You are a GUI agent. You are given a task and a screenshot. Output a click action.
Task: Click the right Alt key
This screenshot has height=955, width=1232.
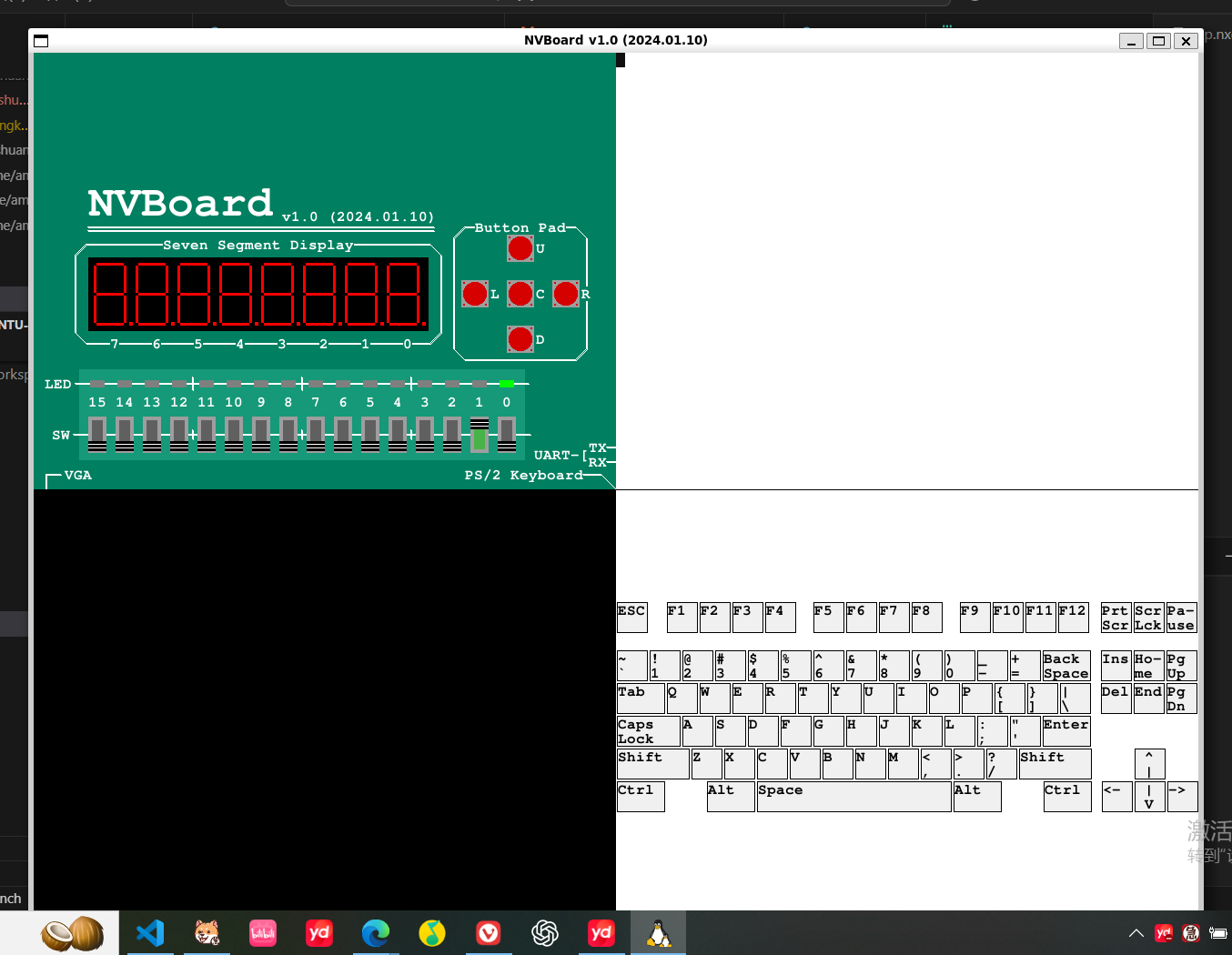[x=977, y=797]
